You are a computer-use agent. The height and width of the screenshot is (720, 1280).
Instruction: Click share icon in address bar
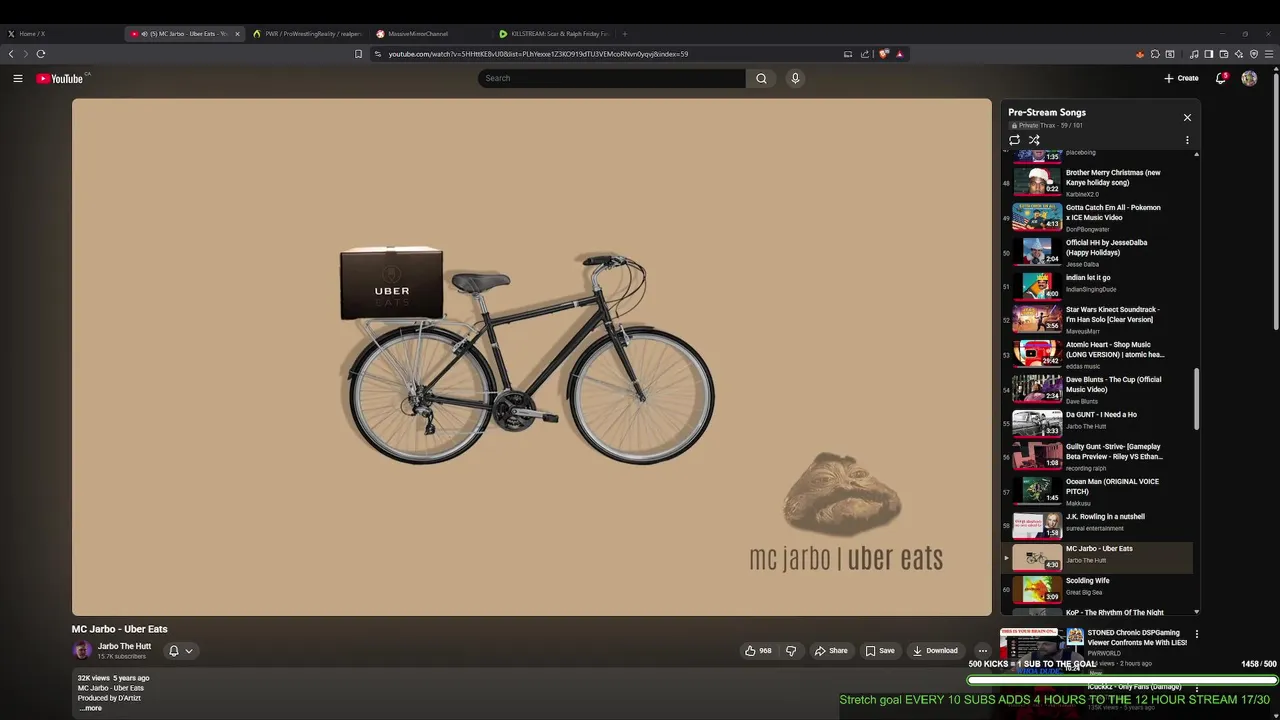(x=865, y=54)
